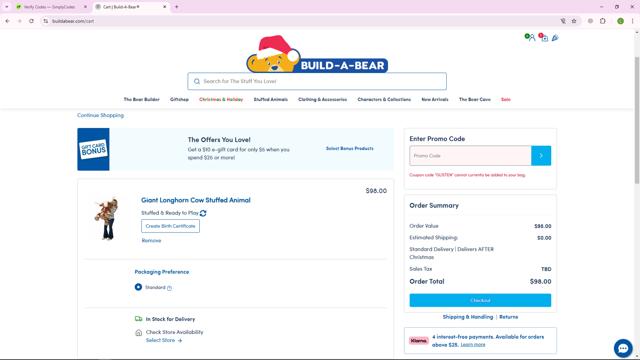Click the search magnifier icon

click(197, 81)
